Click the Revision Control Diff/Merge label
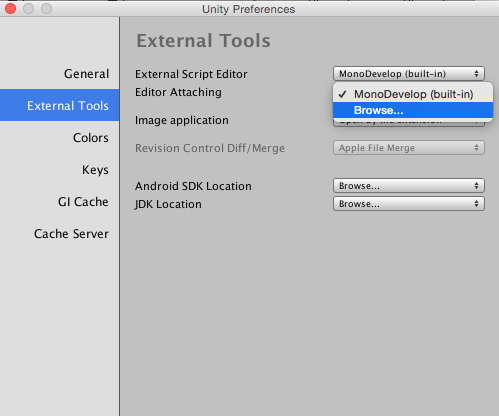This screenshot has height=416, width=499. [x=210, y=148]
